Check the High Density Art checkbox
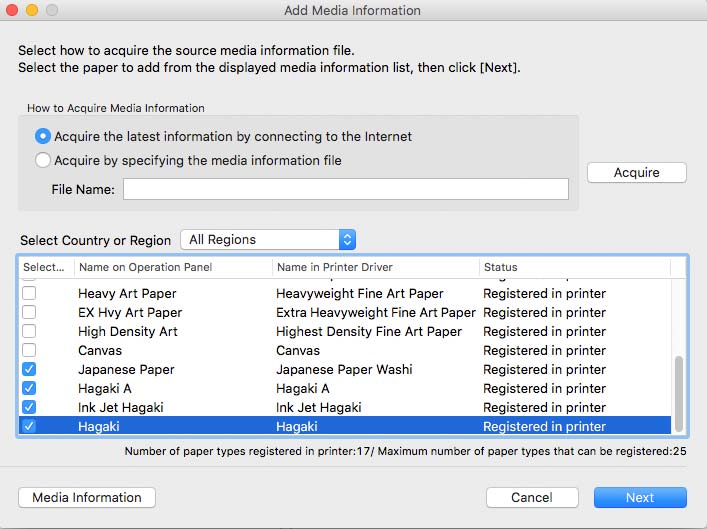The height and width of the screenshot is (529, 707). tap(29, 331)
